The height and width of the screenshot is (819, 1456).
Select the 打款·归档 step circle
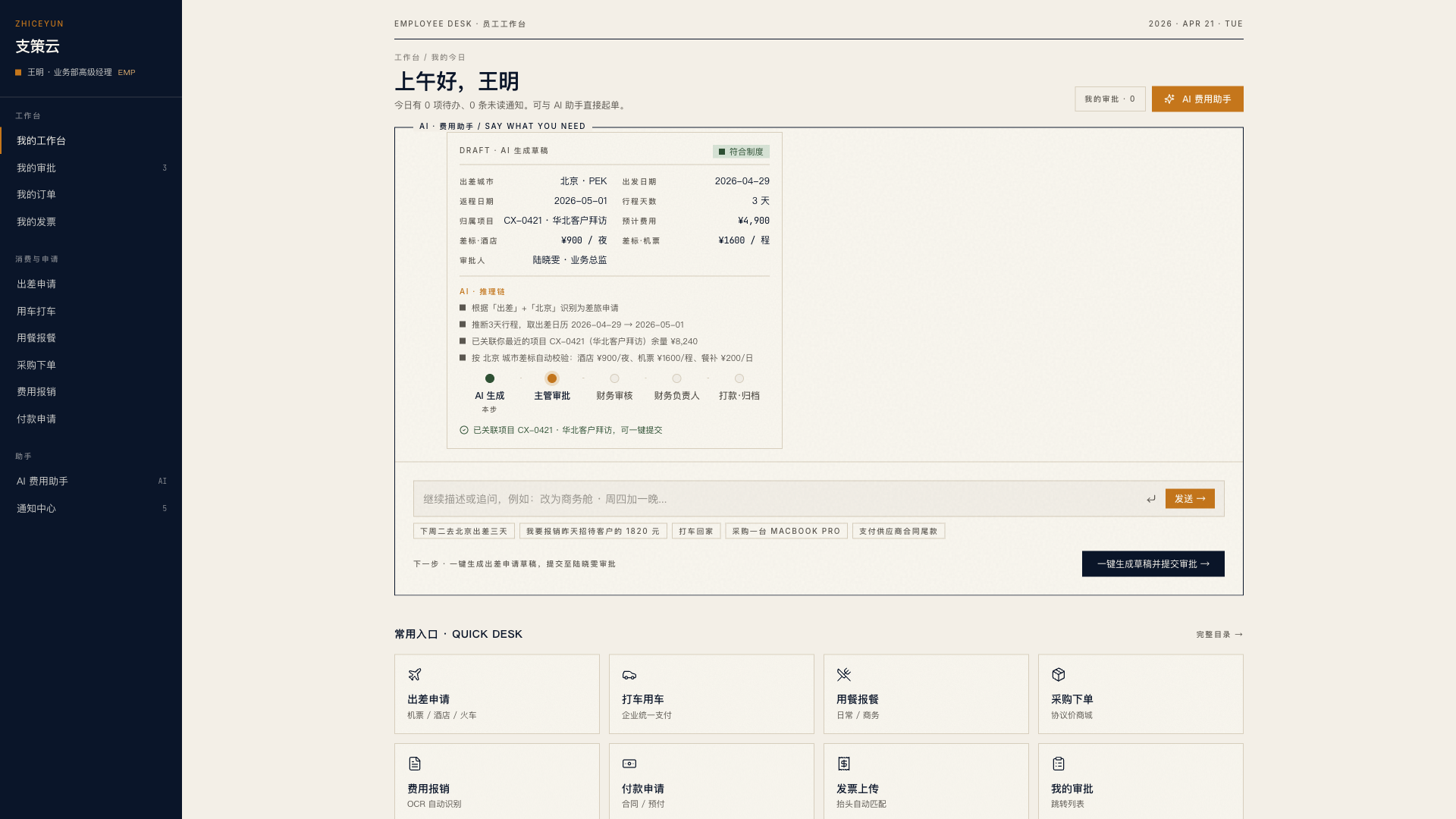739,378
